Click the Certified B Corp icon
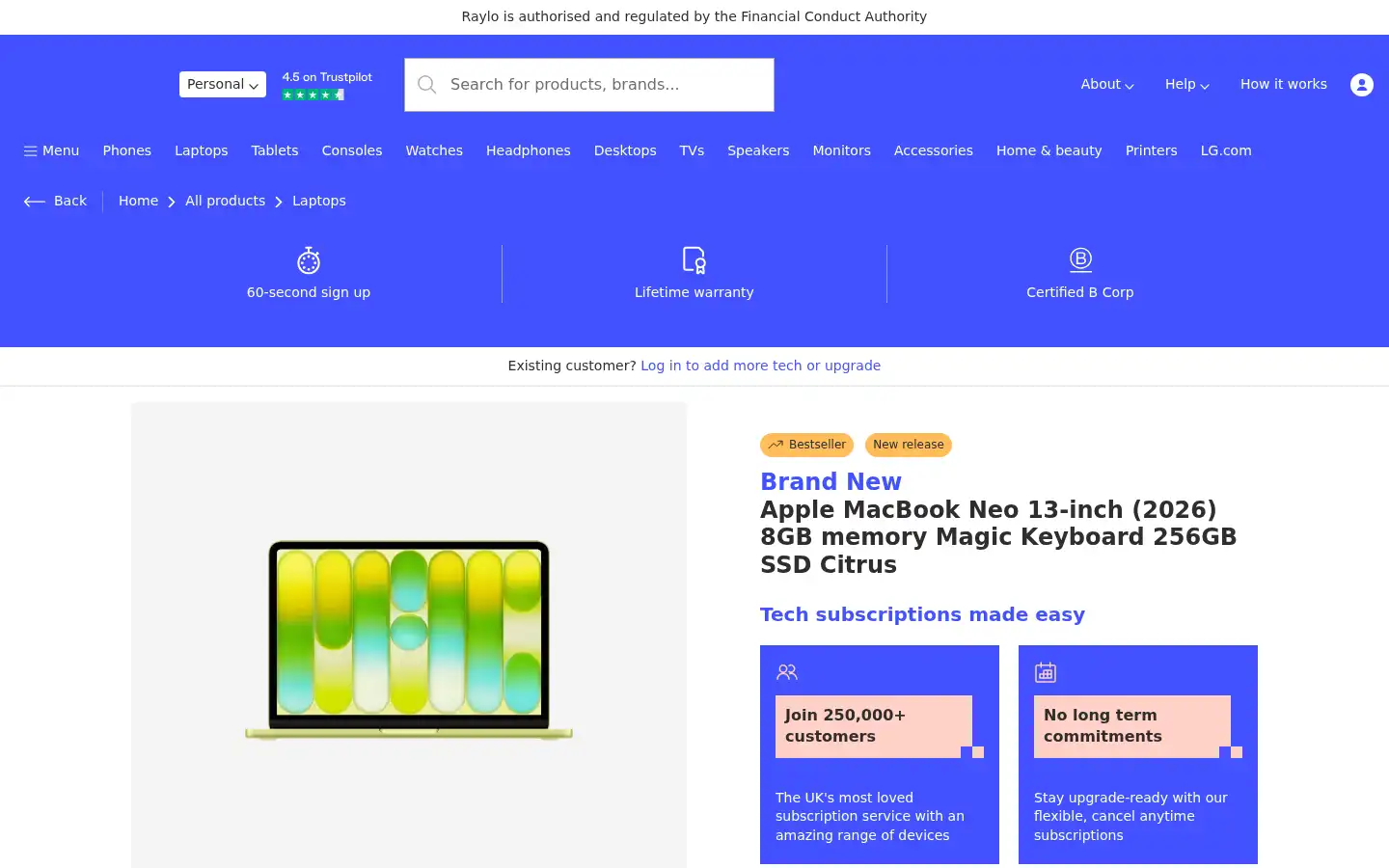This screenshot has width=1389, height=868. coord(1080,260)
